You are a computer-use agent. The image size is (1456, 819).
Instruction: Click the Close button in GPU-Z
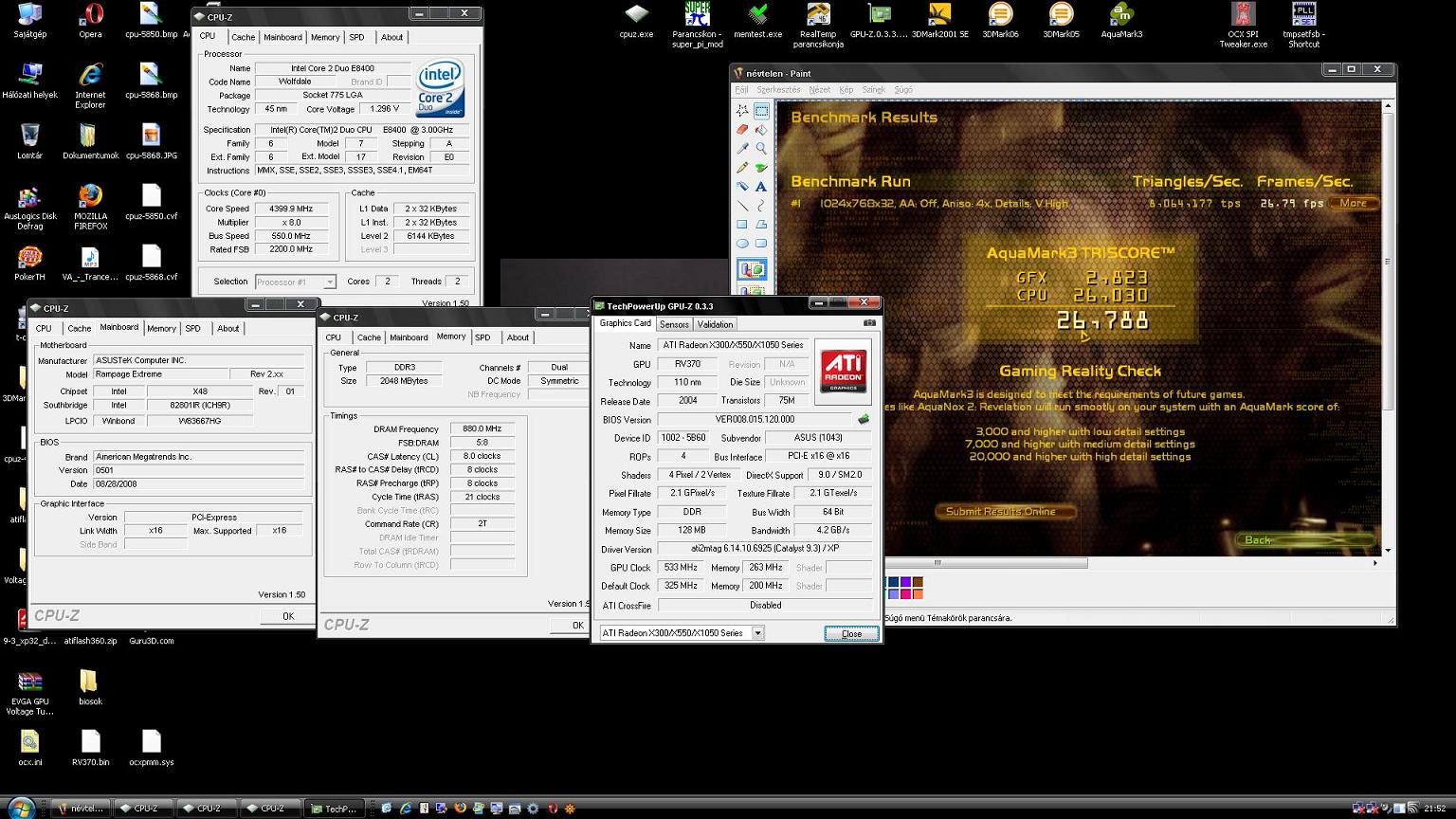(x=851, y=633)
